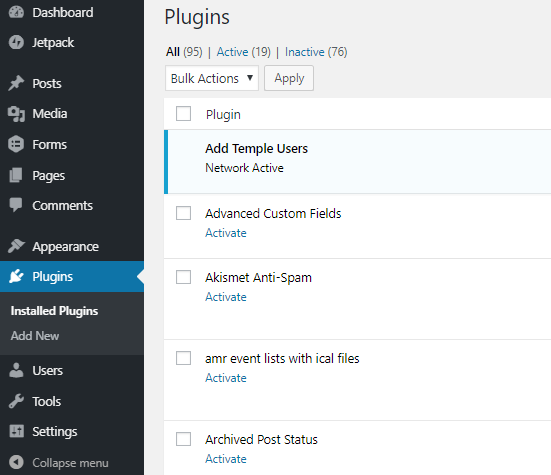Click the Add Temple Users plugin name
Viewport: 551px width, 475px height.
[x=257, y=149]
